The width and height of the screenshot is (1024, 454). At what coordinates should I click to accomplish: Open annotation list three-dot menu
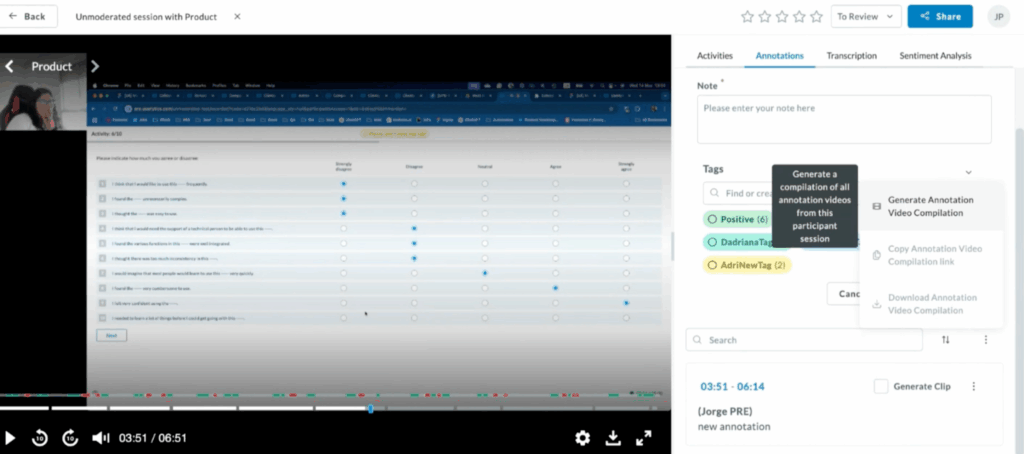point(985,340)
